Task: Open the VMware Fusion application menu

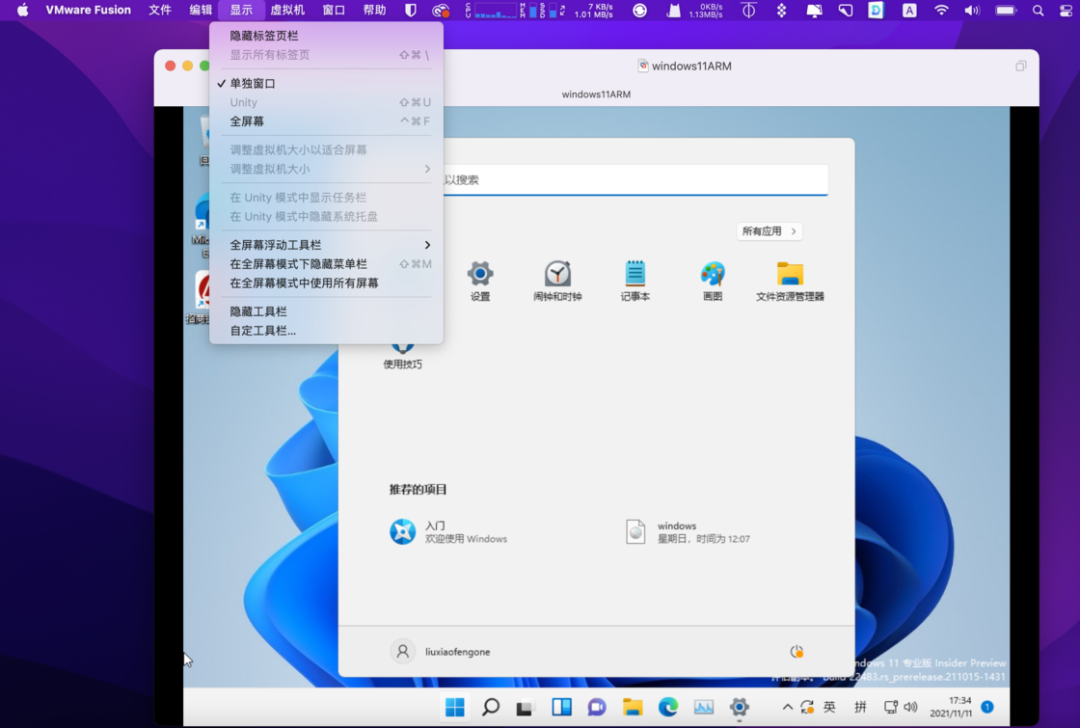Action: pos(88,10)
